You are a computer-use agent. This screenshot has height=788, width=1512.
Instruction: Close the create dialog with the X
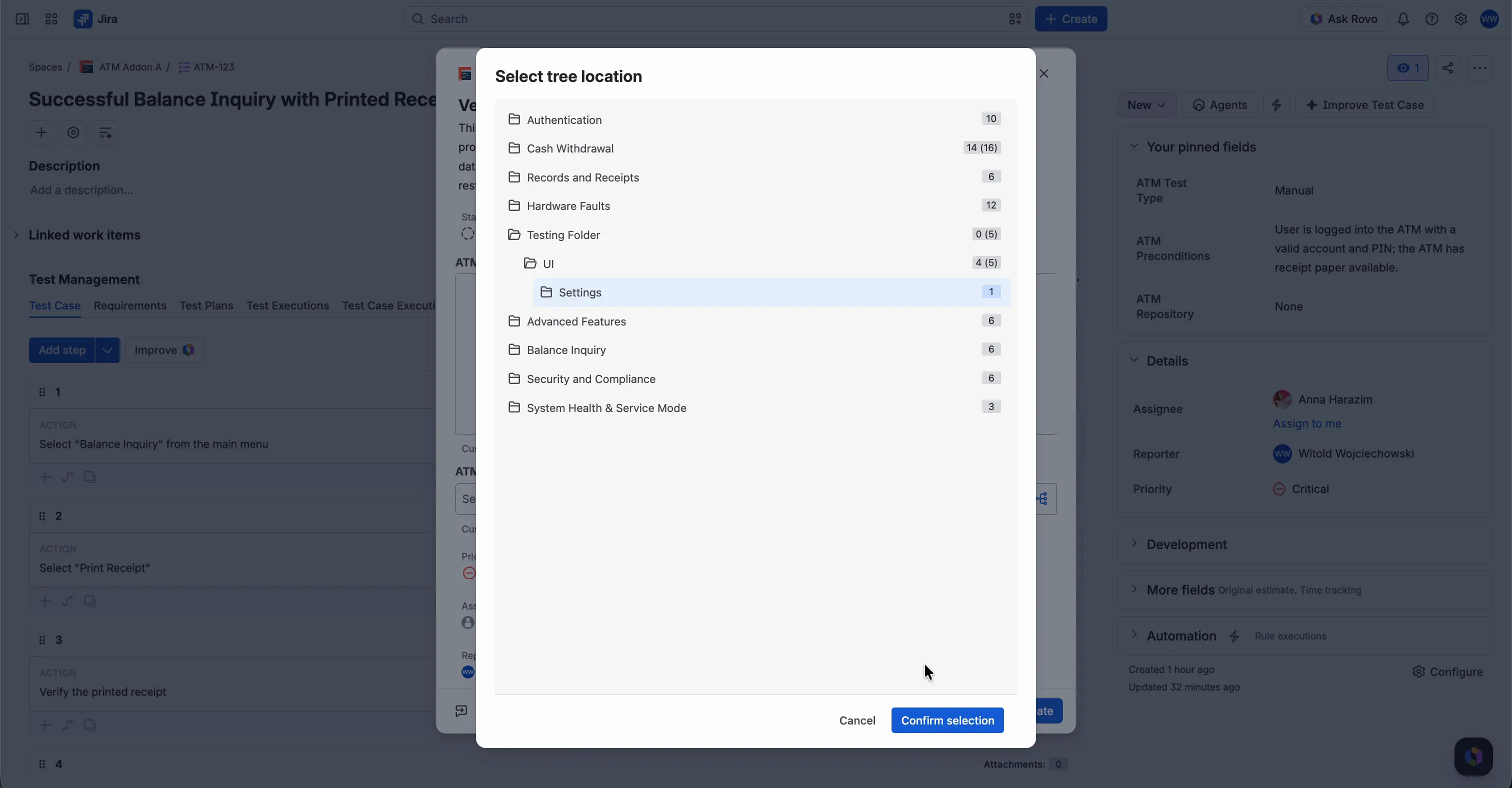1043,73
